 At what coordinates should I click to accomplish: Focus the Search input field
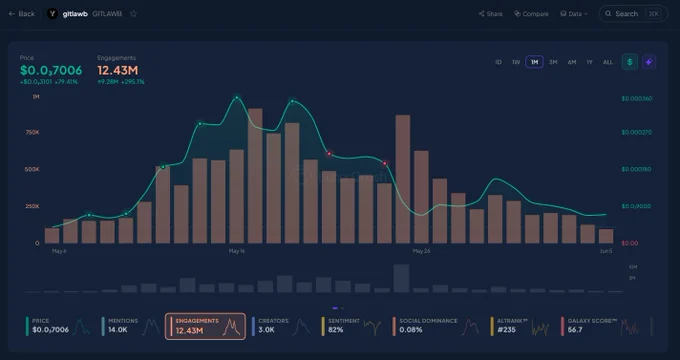tap(633, 14)
